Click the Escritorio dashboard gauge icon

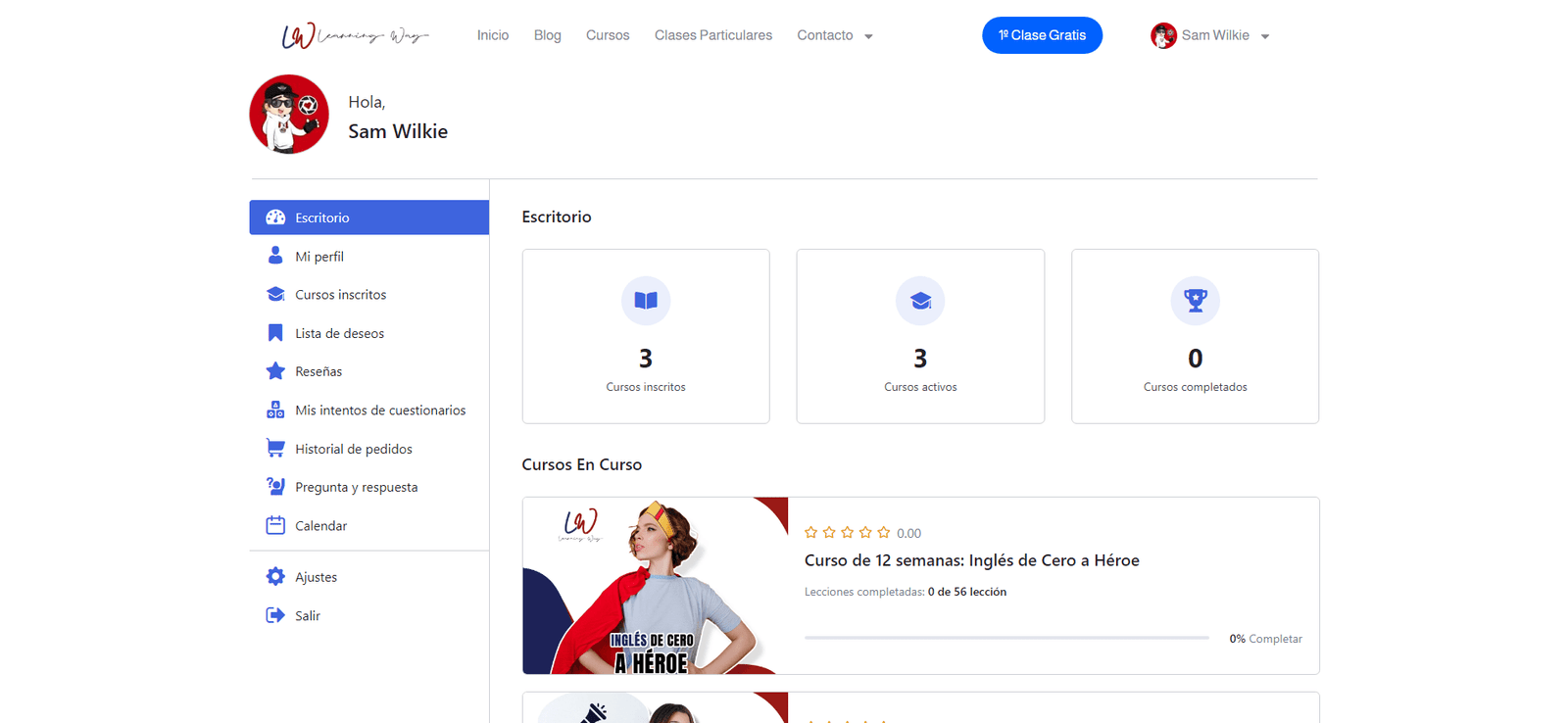click(275, 217)
